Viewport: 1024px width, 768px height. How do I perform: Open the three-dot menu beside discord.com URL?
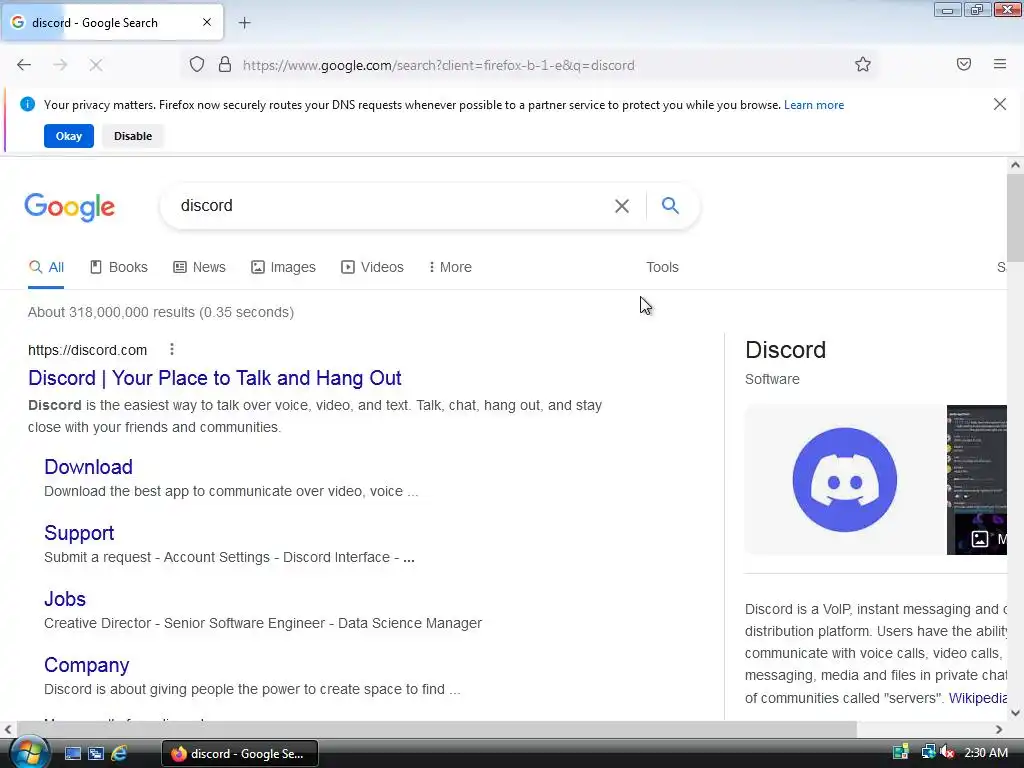coord(172,349)
